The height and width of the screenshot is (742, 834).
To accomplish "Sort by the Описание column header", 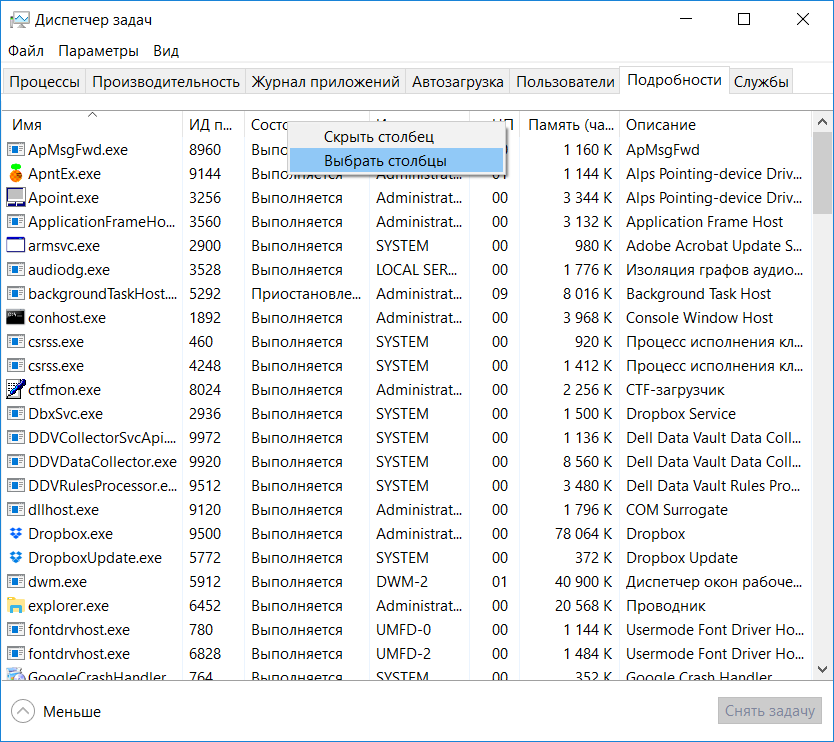I will click(x=660, y=125).
